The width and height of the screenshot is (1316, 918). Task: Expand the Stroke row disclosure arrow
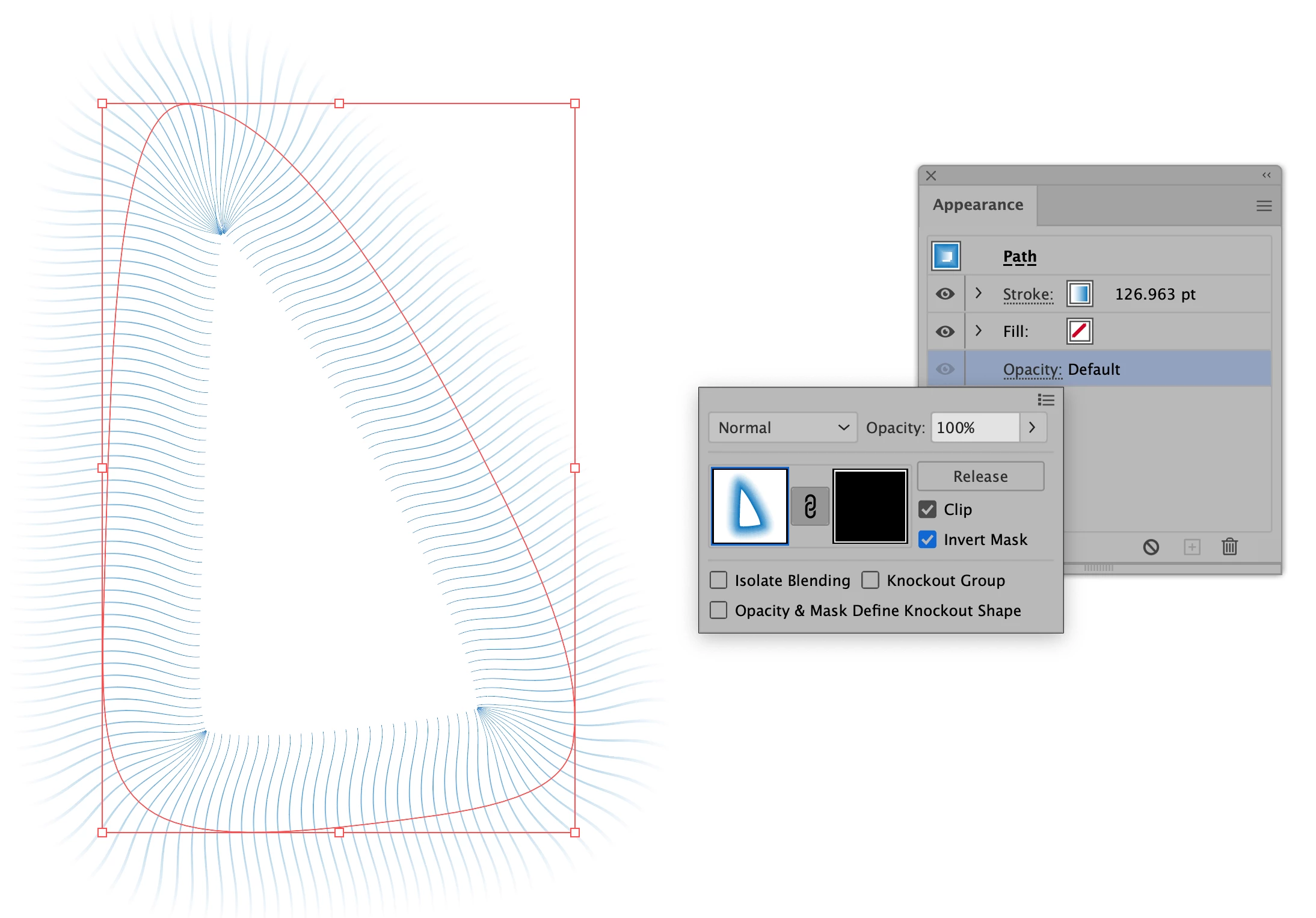(979, 294)
